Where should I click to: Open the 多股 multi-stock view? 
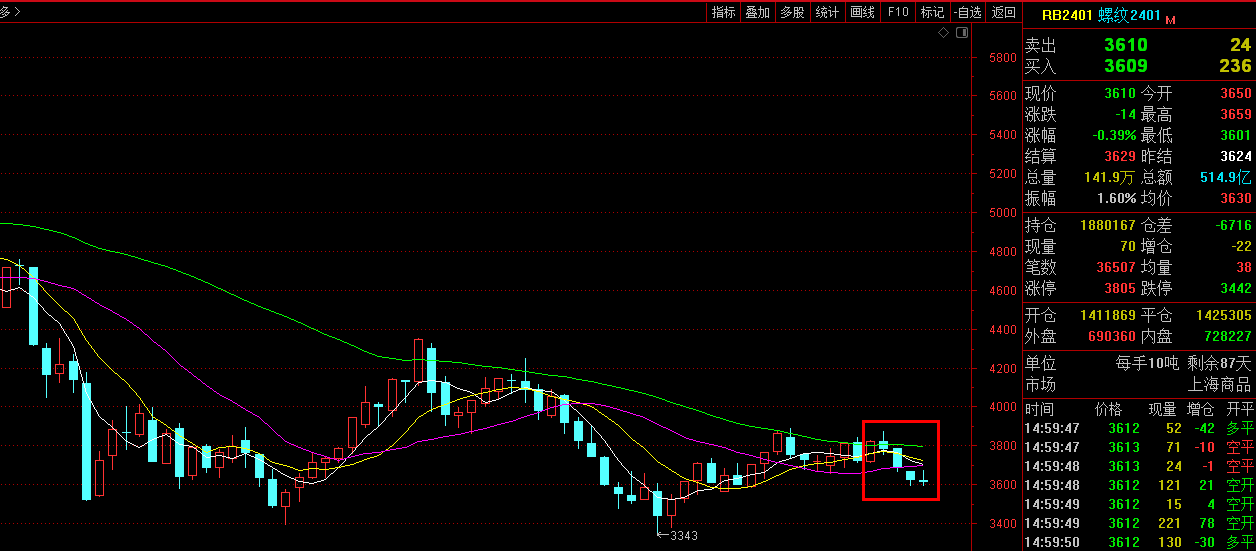tap(792, 12)
